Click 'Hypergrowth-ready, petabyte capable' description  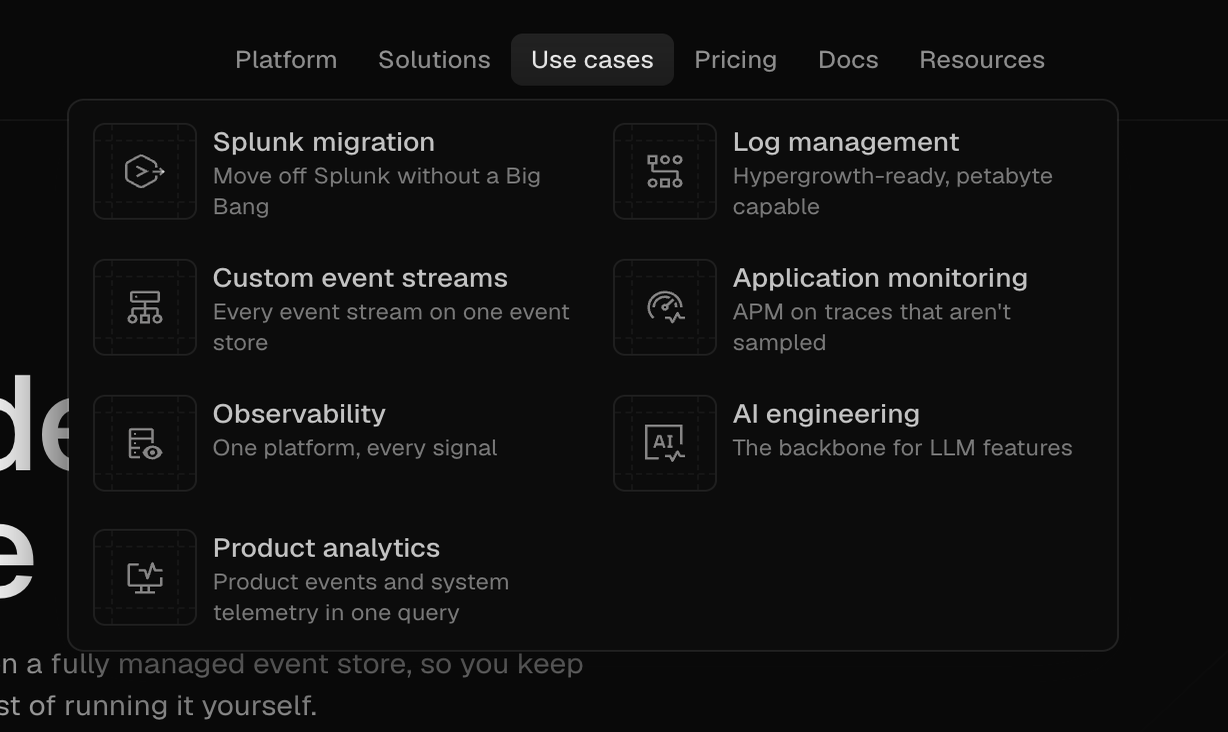893,191
